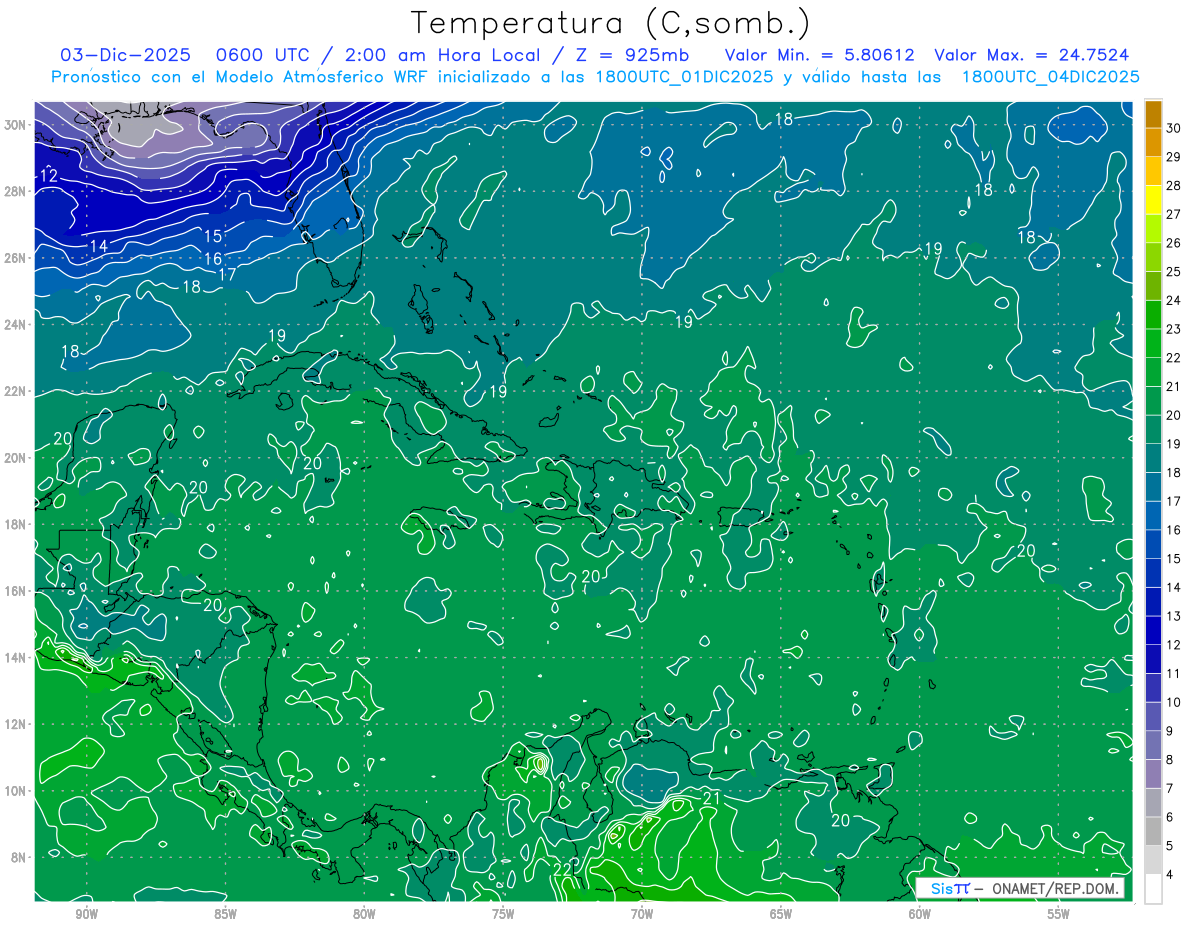
Task: Click the '16' contour label on the map
Action: [213, 259]
